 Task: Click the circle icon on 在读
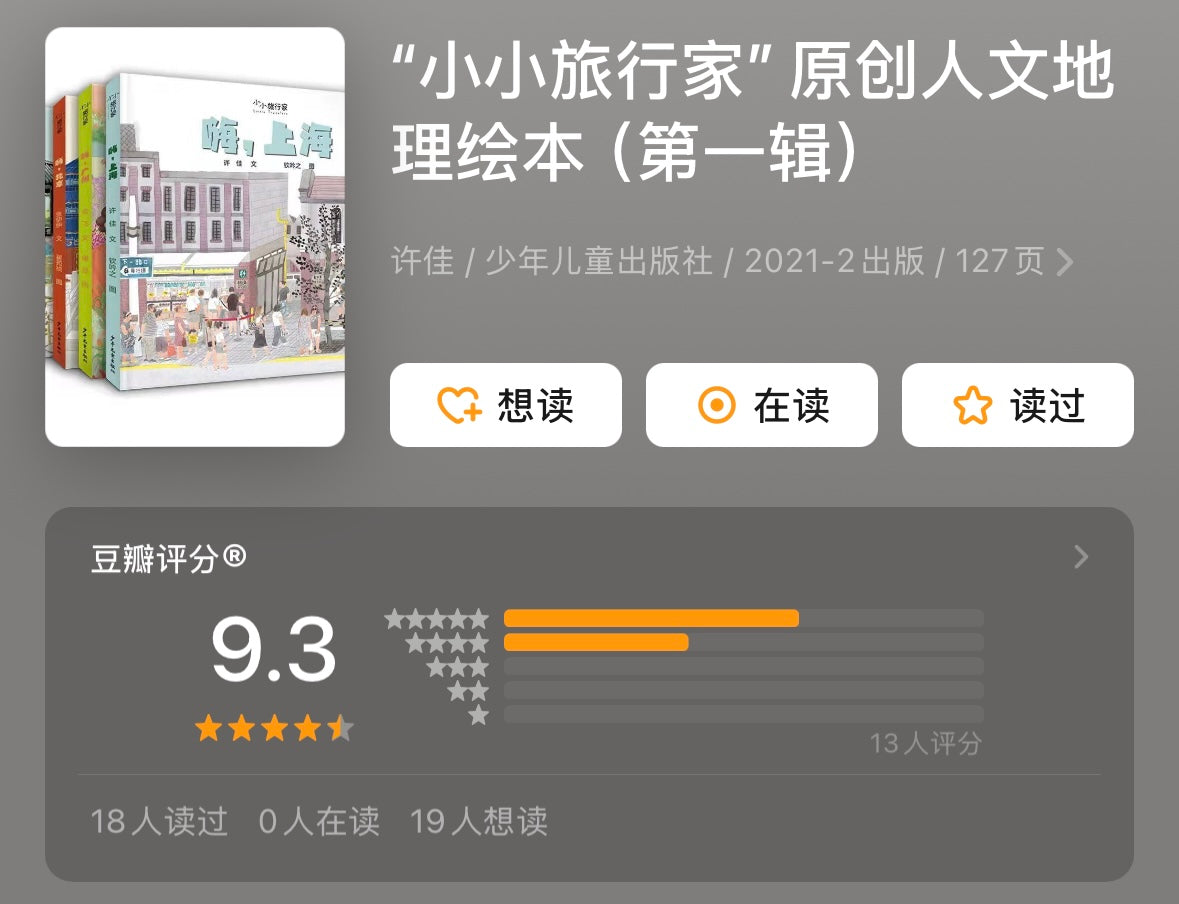[x=717, y=405]
